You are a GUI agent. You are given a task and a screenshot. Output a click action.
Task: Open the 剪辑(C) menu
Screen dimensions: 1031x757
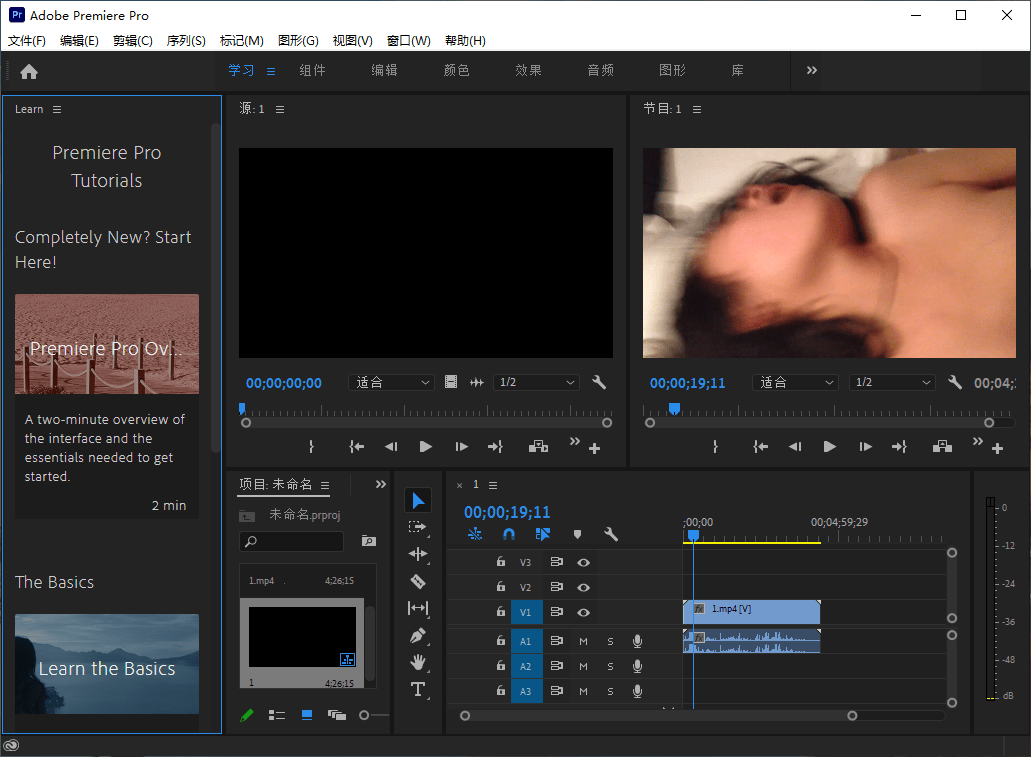[132, 41]
